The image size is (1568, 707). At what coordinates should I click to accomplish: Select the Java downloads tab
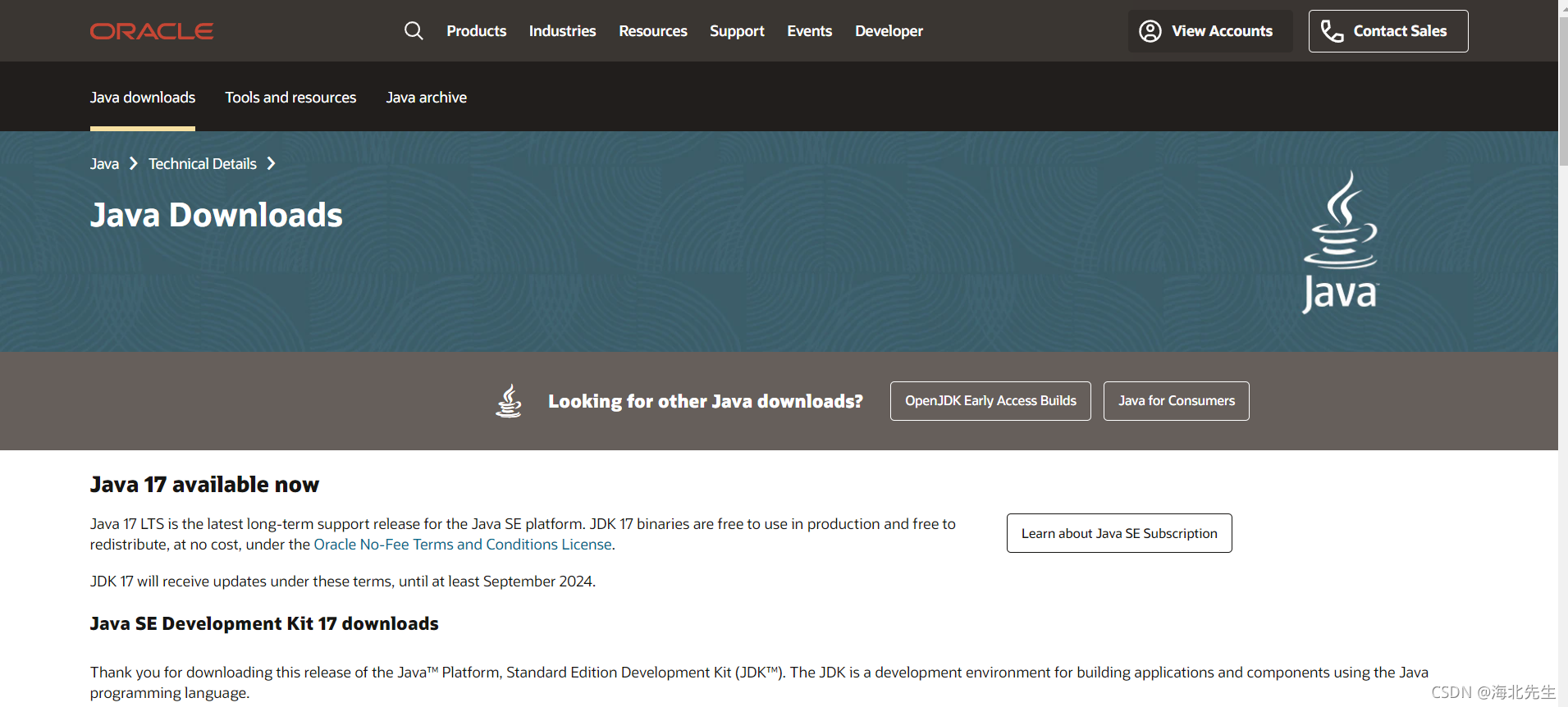143,98
